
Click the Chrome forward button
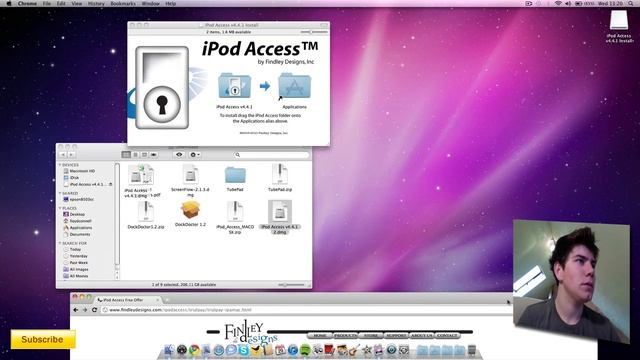85,310
